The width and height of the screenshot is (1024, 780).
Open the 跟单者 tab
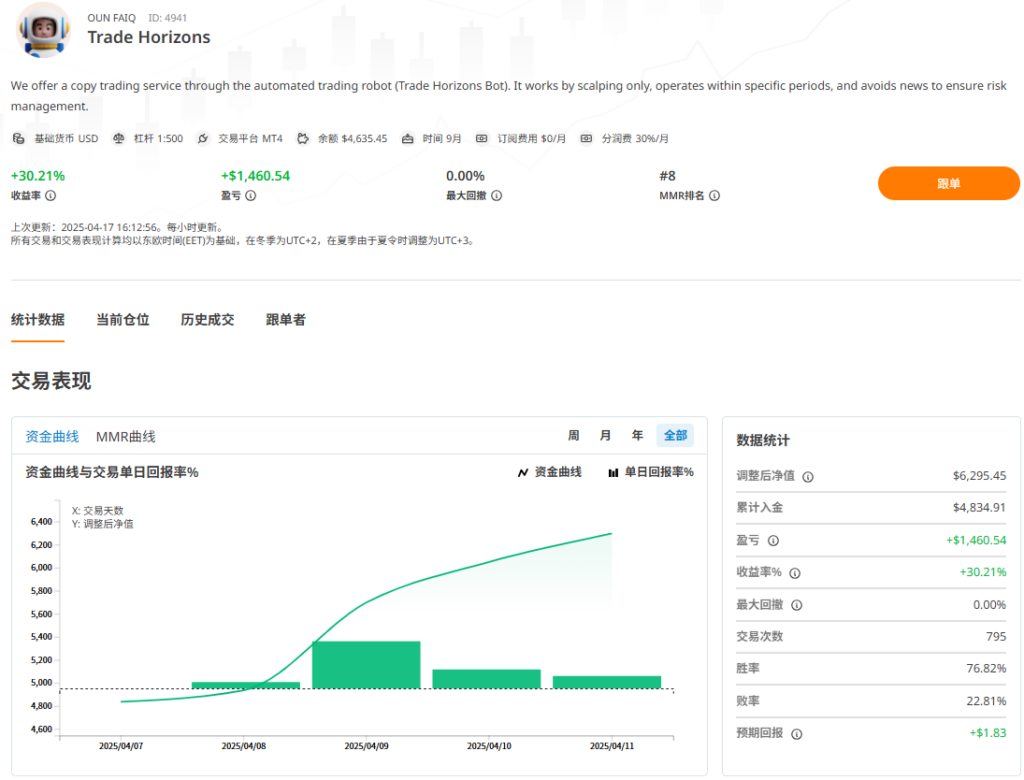(x=286, y=320)
